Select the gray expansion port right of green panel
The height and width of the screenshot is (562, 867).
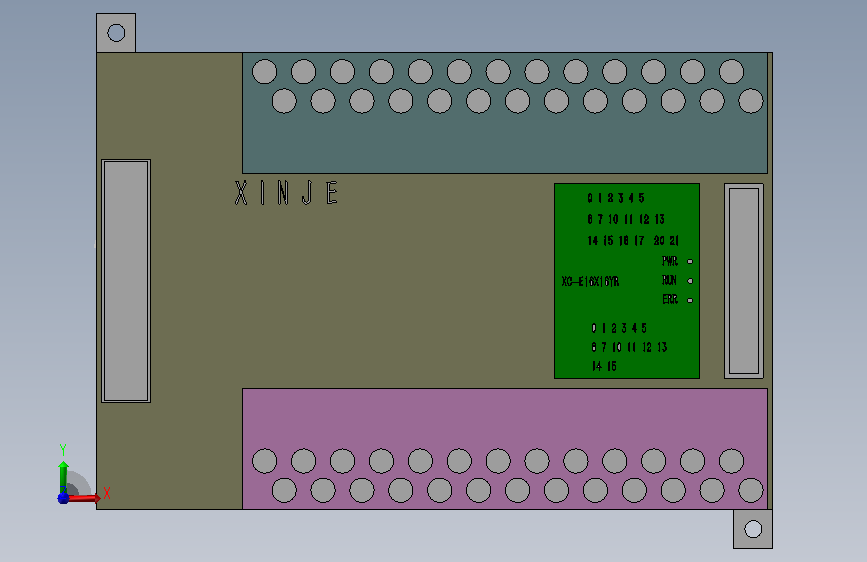(744, 281)
